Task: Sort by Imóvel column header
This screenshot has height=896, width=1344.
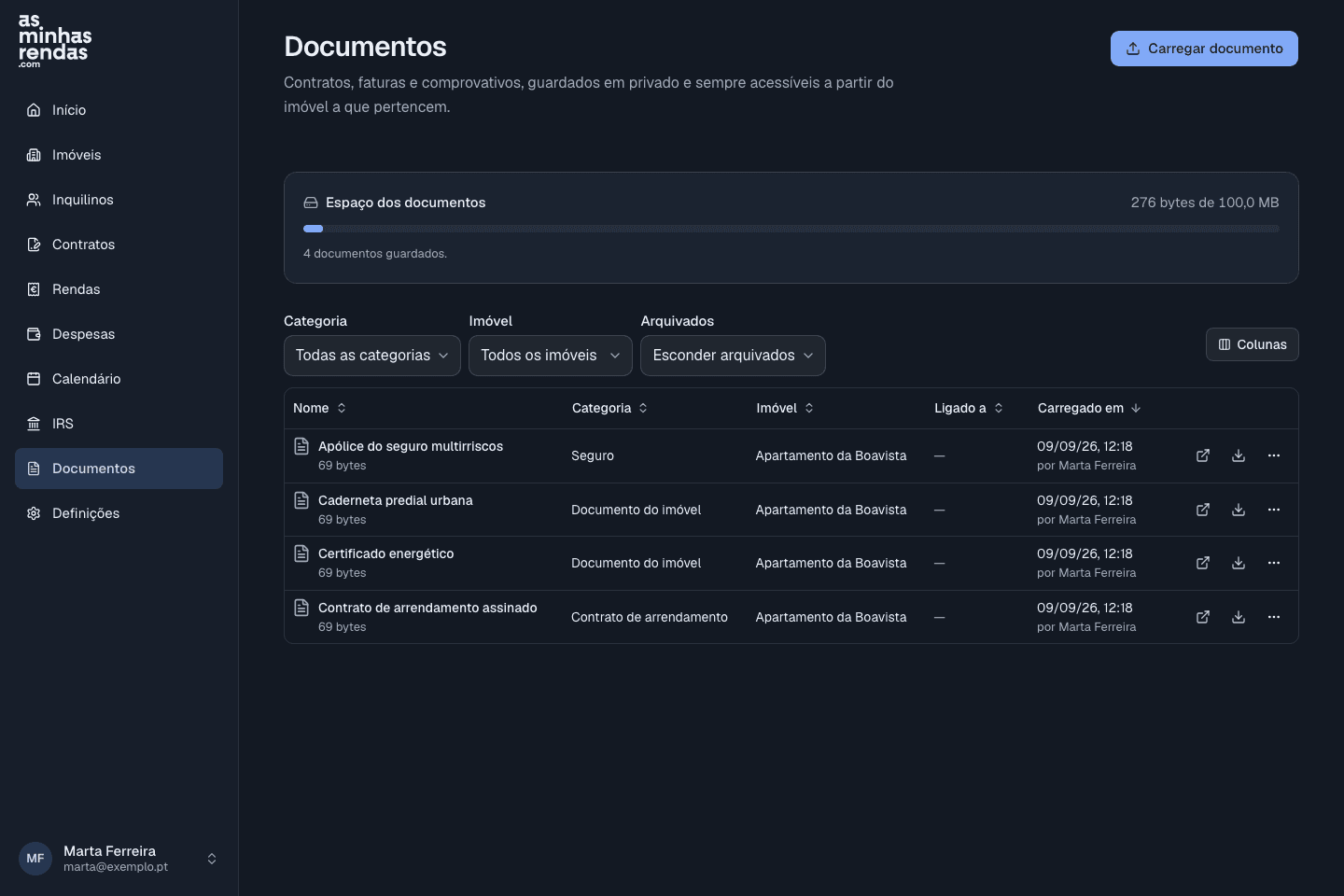Action: 785,408
